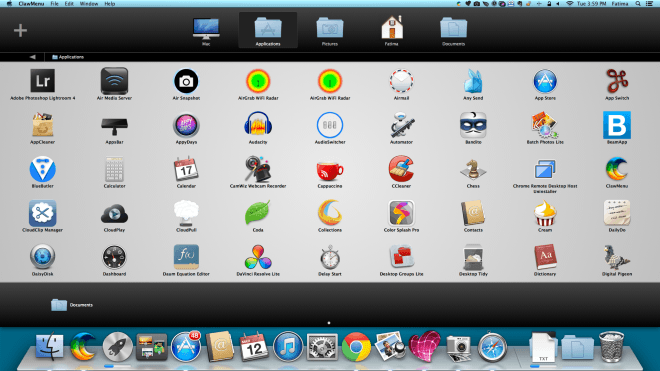This screenshot has width=660, height=371.
Task: Open Spotlight search in menu bar
Action: click(x=638, y=4)
